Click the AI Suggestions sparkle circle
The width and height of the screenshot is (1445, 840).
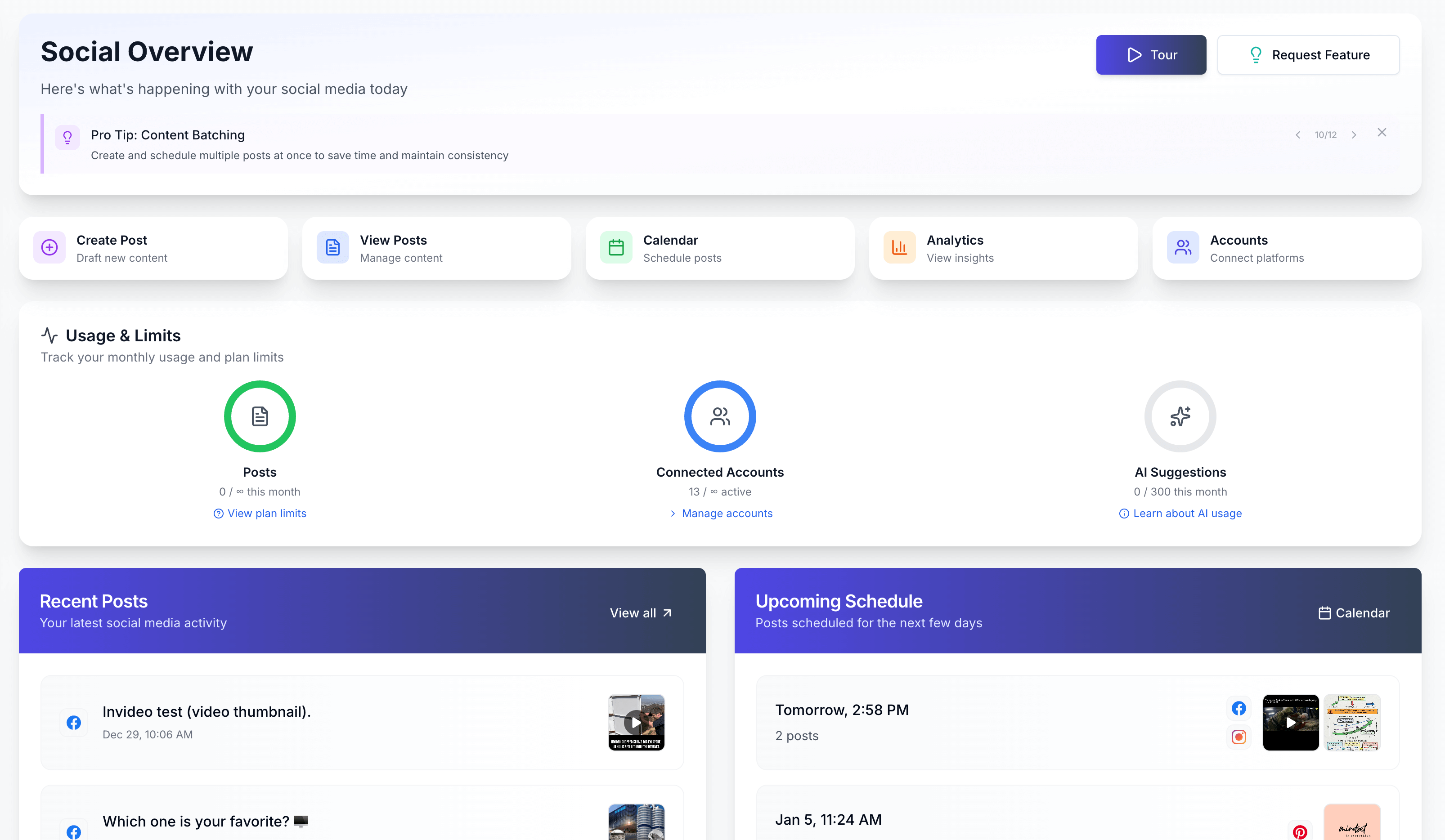pos(1180,416)
